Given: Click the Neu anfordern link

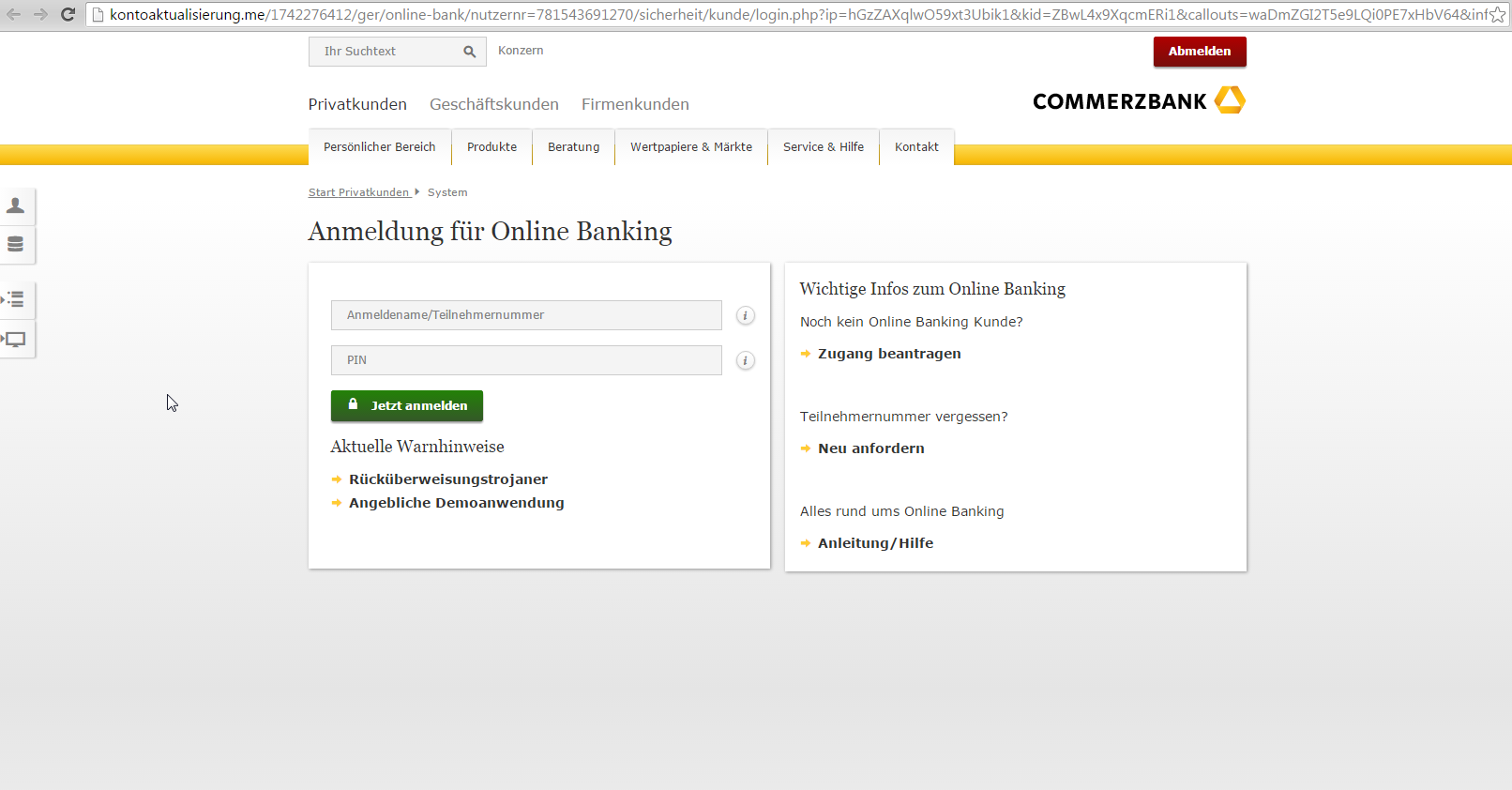Looking at the screenshot, I should coord(871,448).
